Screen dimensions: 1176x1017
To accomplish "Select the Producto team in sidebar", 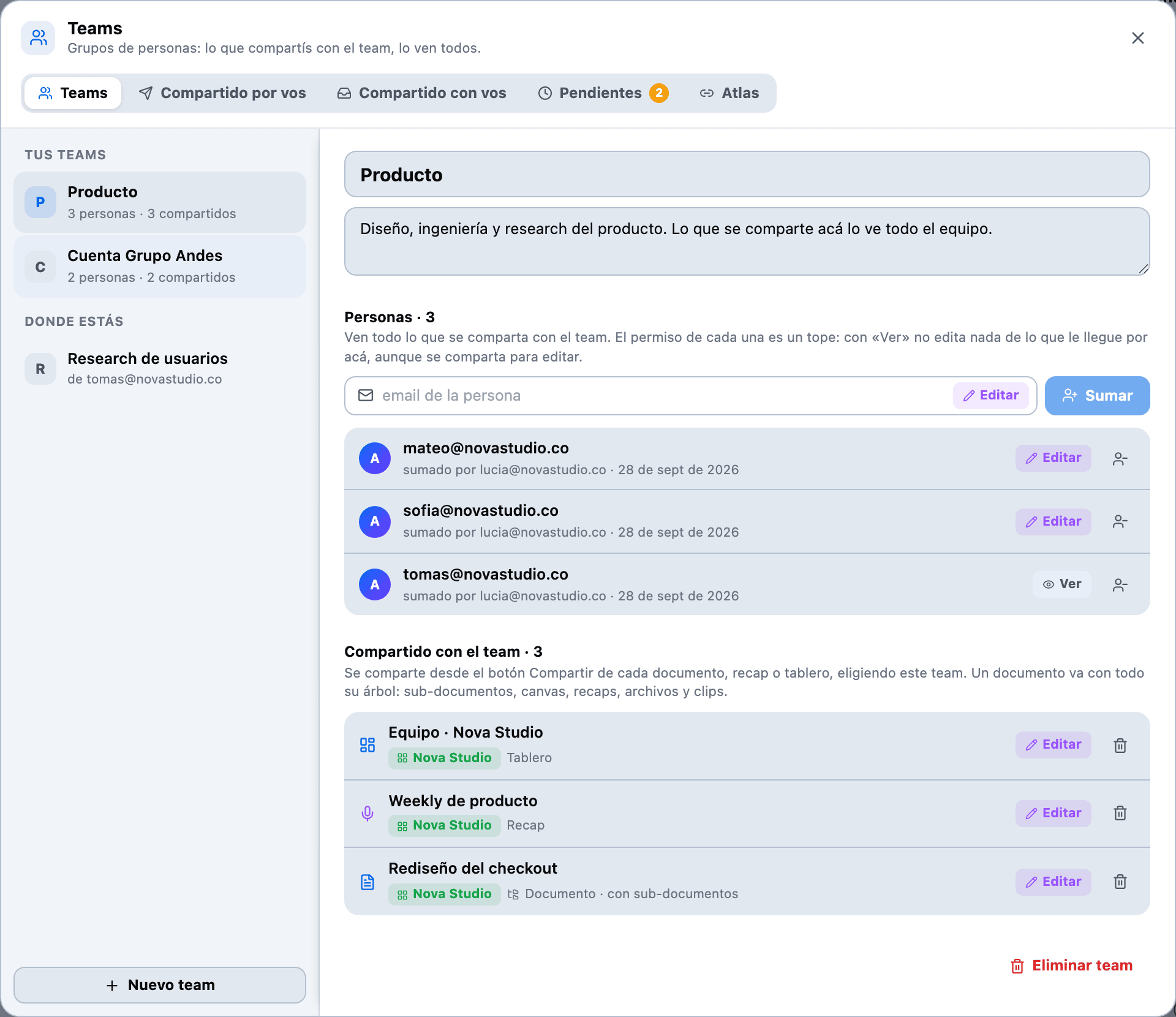I will coord(160,202).
